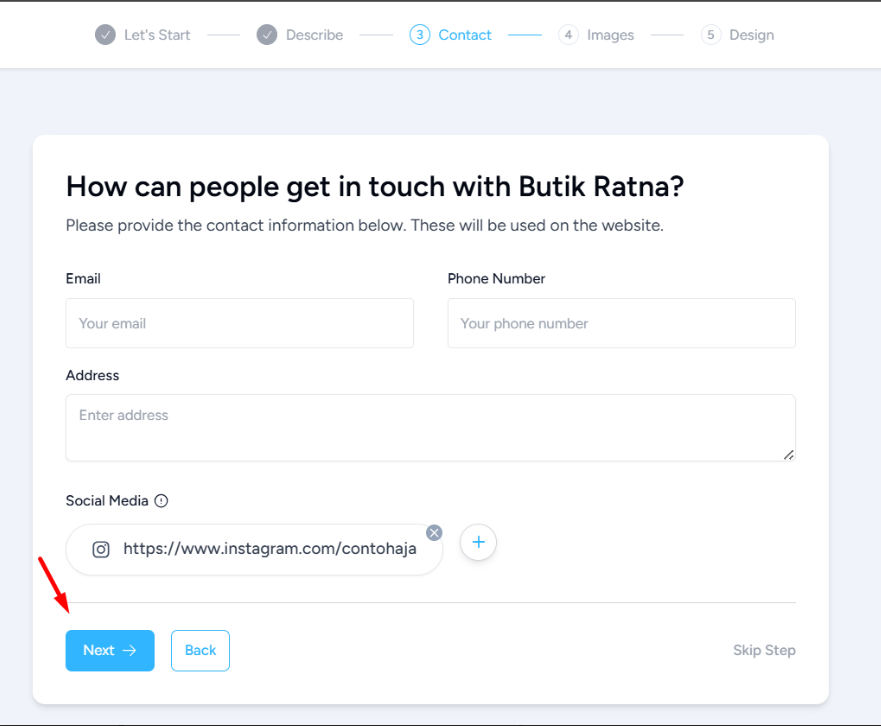This screenshot has height=726, width=881.
Task: Click the Let's Start checkmark icon
Action: [105, 35]
